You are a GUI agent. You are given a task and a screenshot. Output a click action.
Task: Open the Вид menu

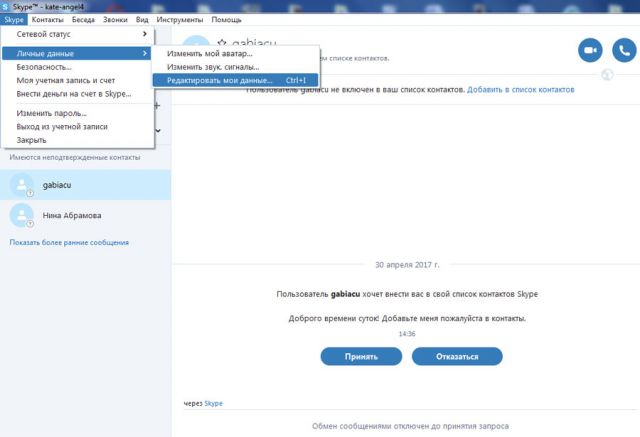(x=142, y=20)
